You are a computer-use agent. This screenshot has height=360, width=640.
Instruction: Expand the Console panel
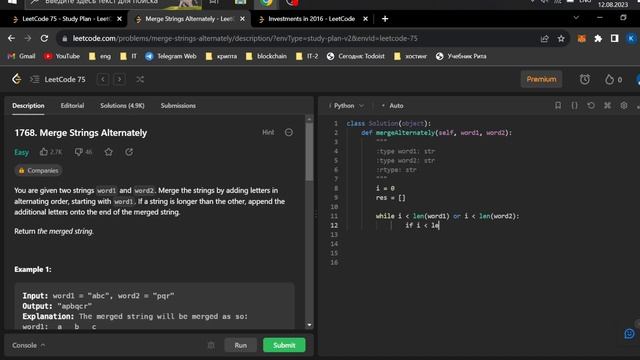point(28,345)
